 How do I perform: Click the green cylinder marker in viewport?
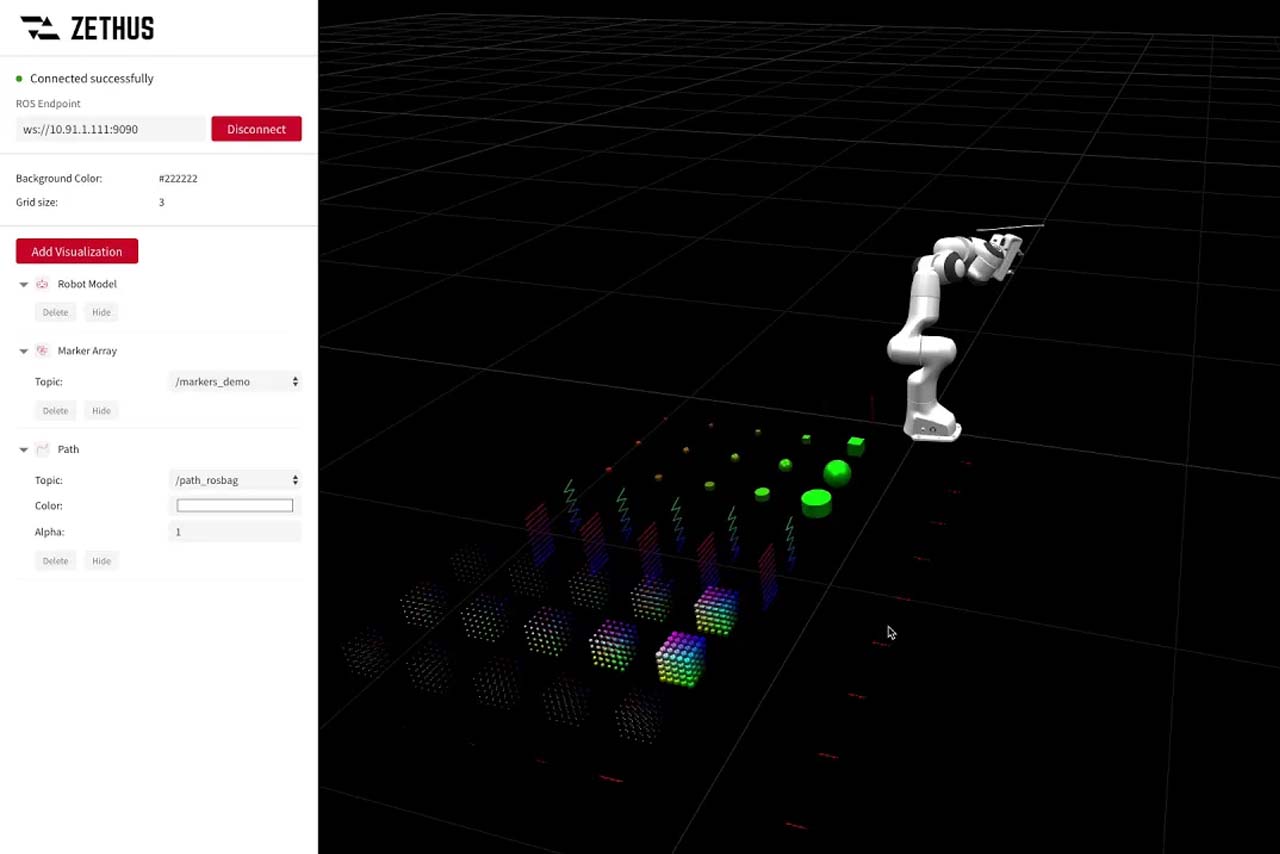tap(816, 502)
